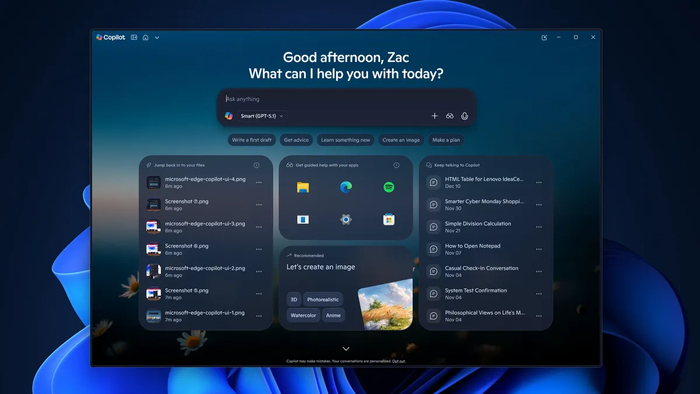Show info for Get guided help with your apps
The width and height of the screenshot is (700, 394).
click(x=396, y=165)
